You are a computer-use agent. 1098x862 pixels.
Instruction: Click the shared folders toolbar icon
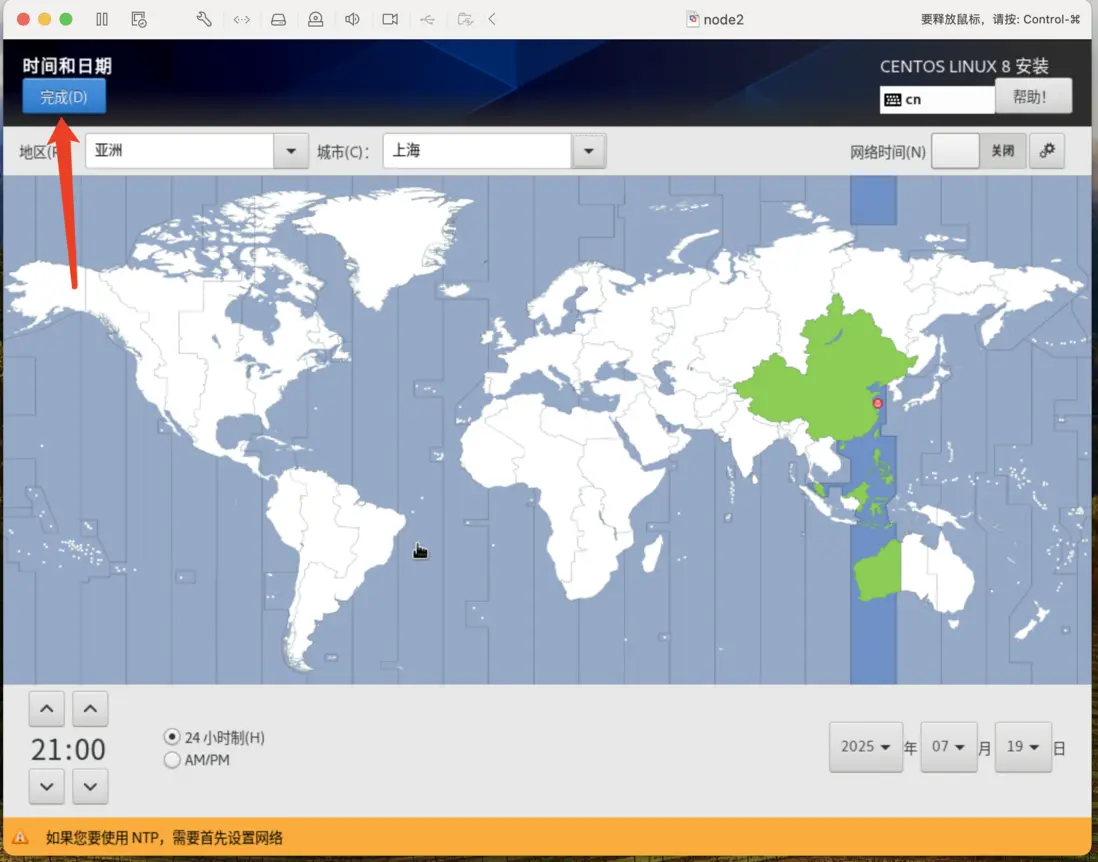[465, 19]
